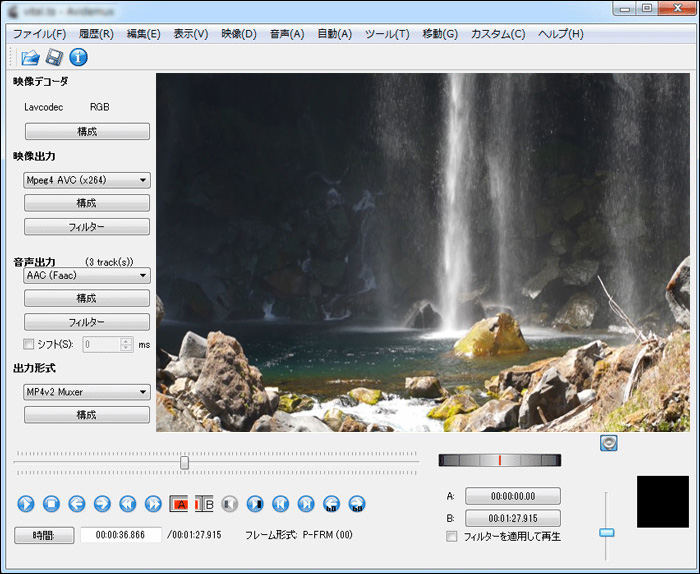Jump backward 60 seconds
700x574 pixels.
tap(332, 504)
